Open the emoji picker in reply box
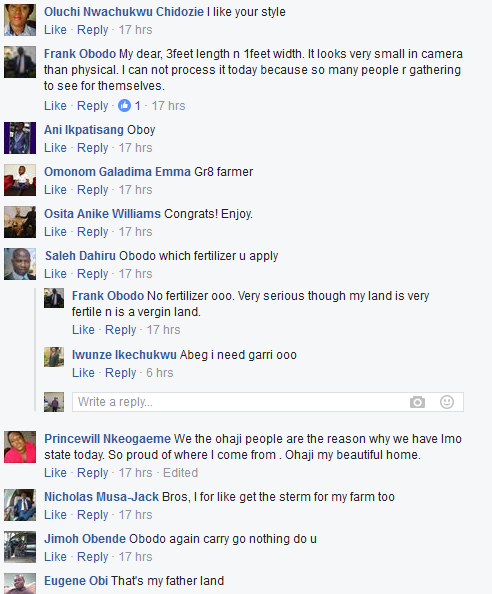This screenshot has width=492, height=594. [447, 402]
